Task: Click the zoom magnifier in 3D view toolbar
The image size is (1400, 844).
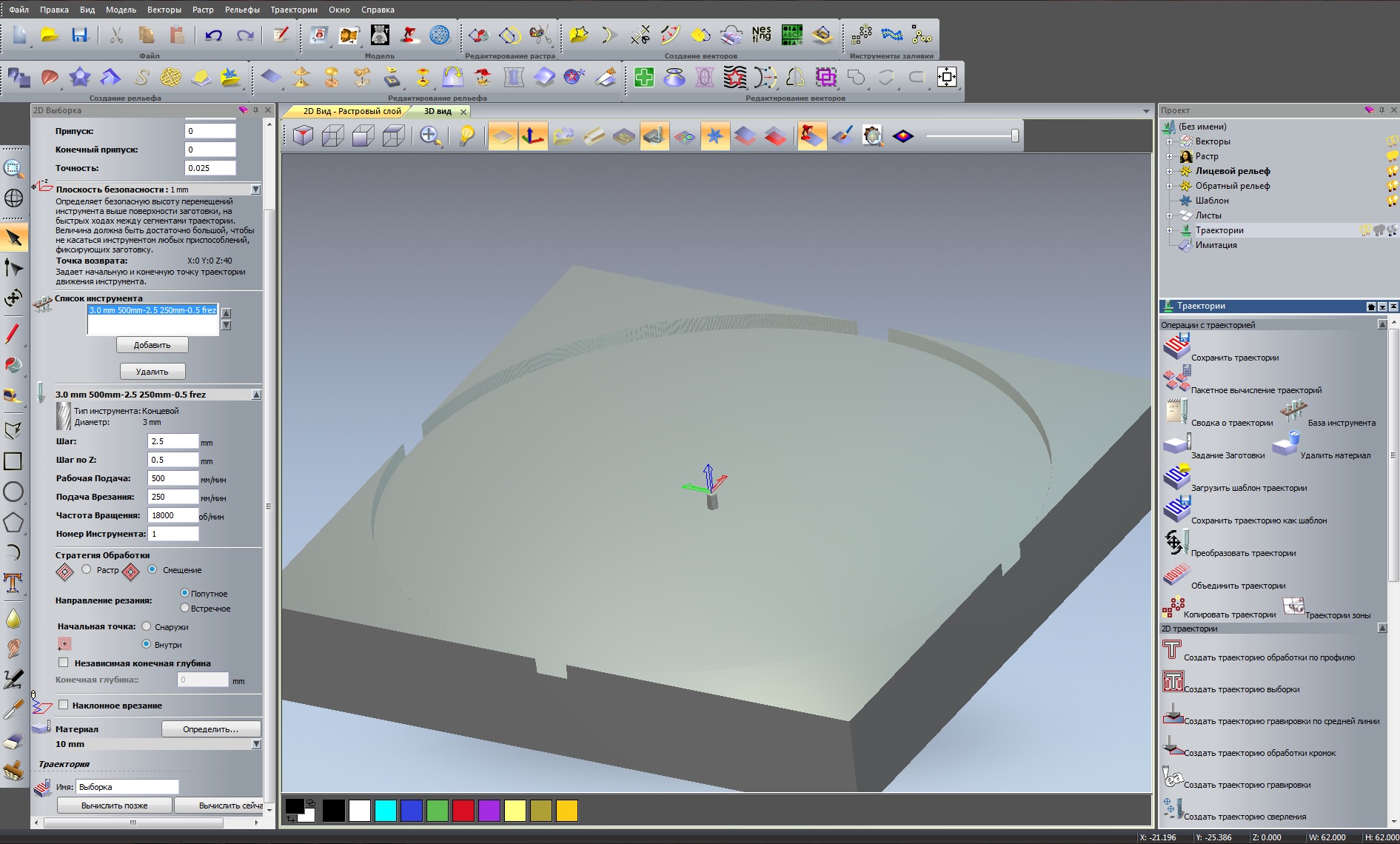Action: pyautogui.click(x=430, y=136)
